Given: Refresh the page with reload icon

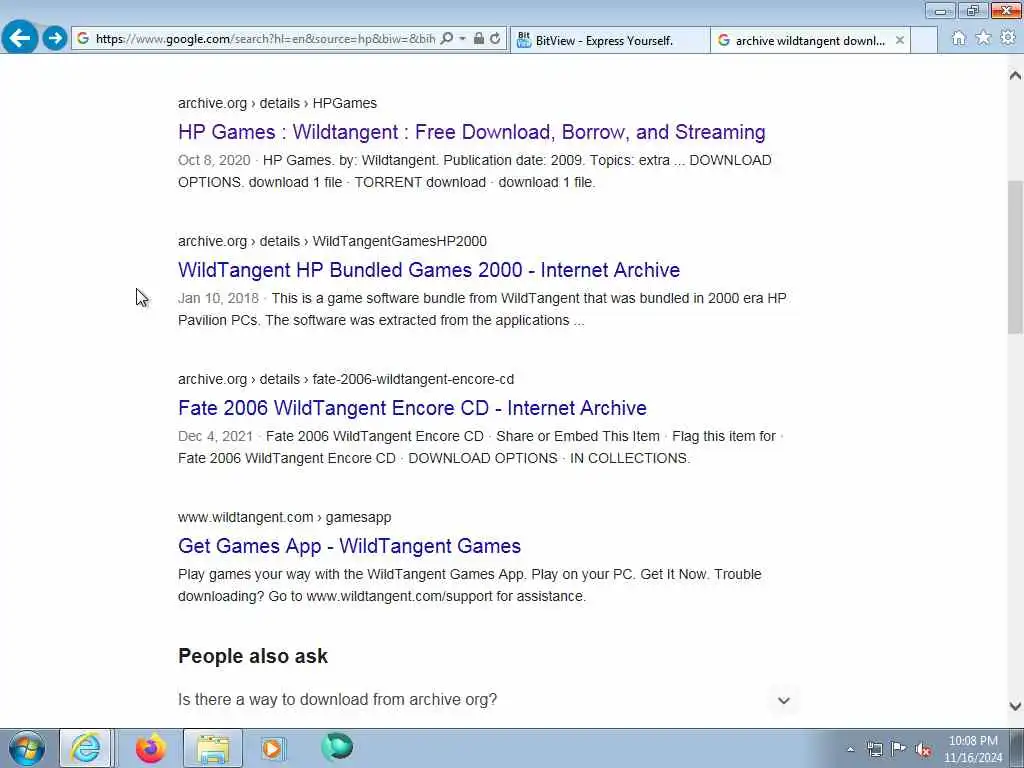Looking at the screenshot, I should 496,39.
